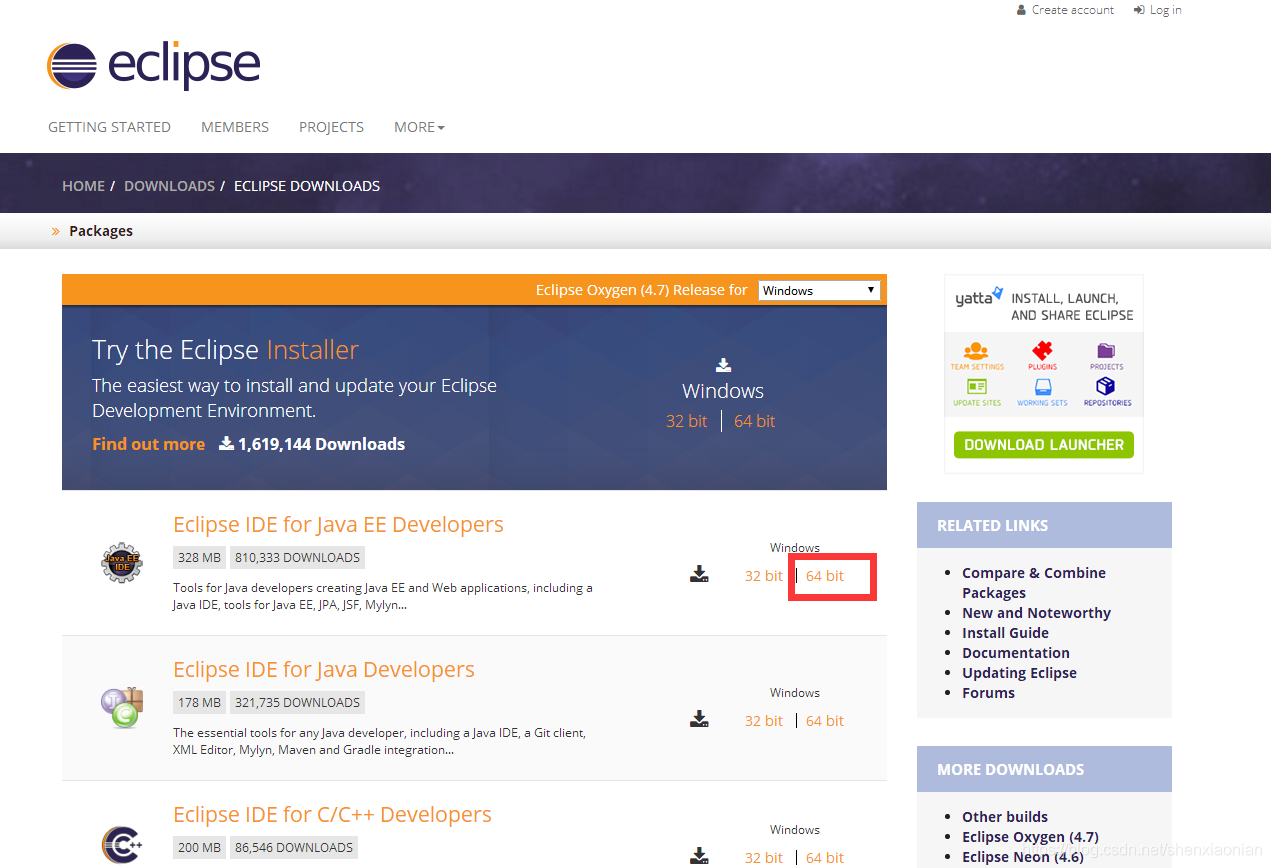
Task: Download the 64 bit Eclipse Installer
Action: coord(755,421)
